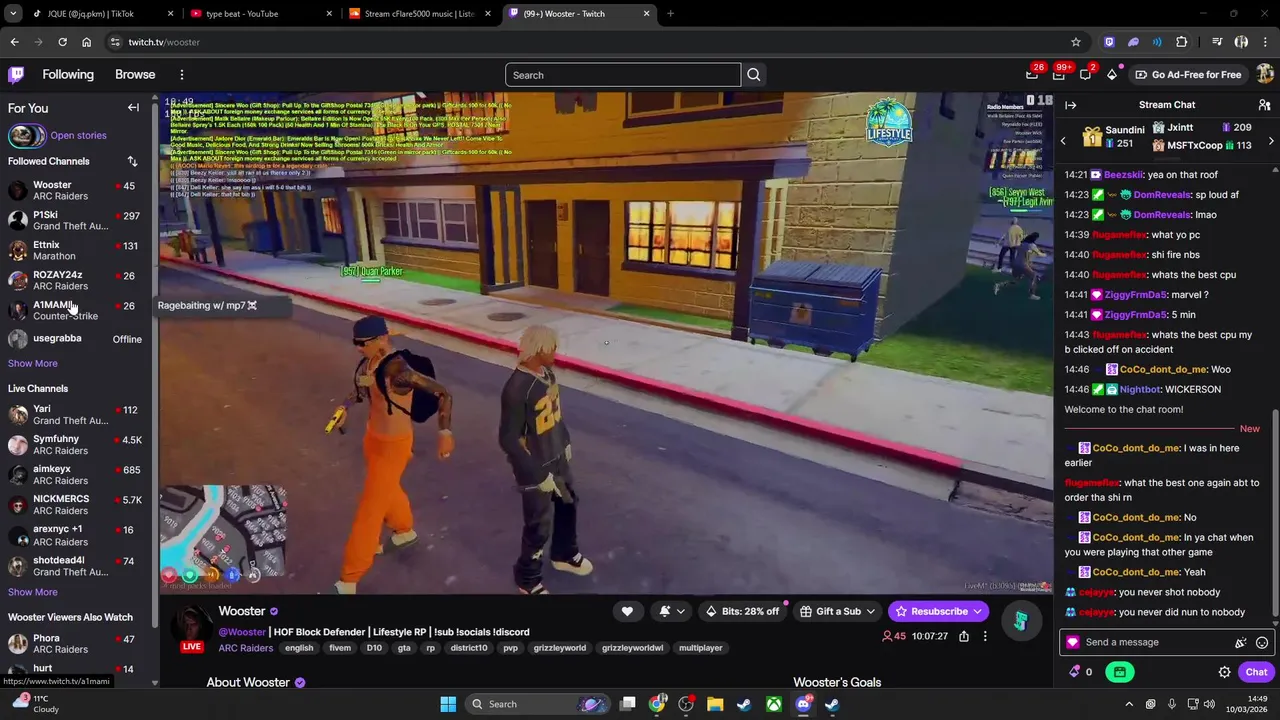
Task: Switch to the cFlare5000 music tab
Action: (x=418, y=14)
